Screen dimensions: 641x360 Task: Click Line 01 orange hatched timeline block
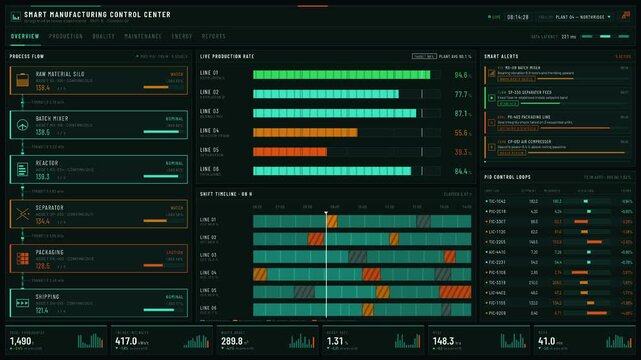coord(332,221)
